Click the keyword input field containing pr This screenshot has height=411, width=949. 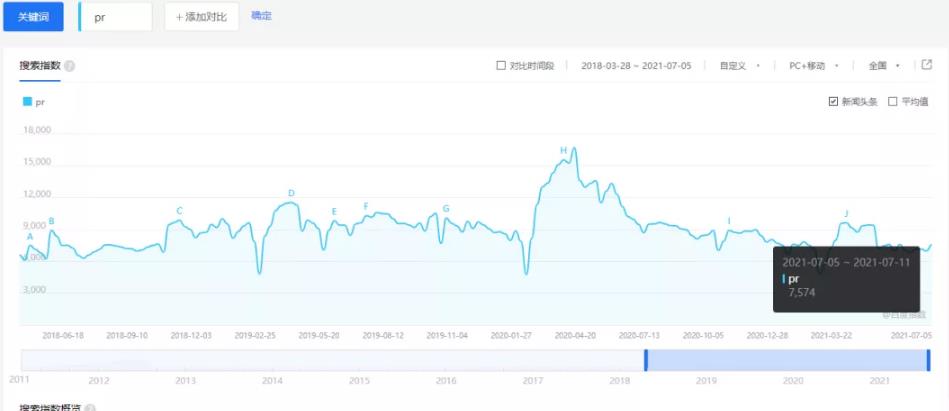click(x=118, y=17)
